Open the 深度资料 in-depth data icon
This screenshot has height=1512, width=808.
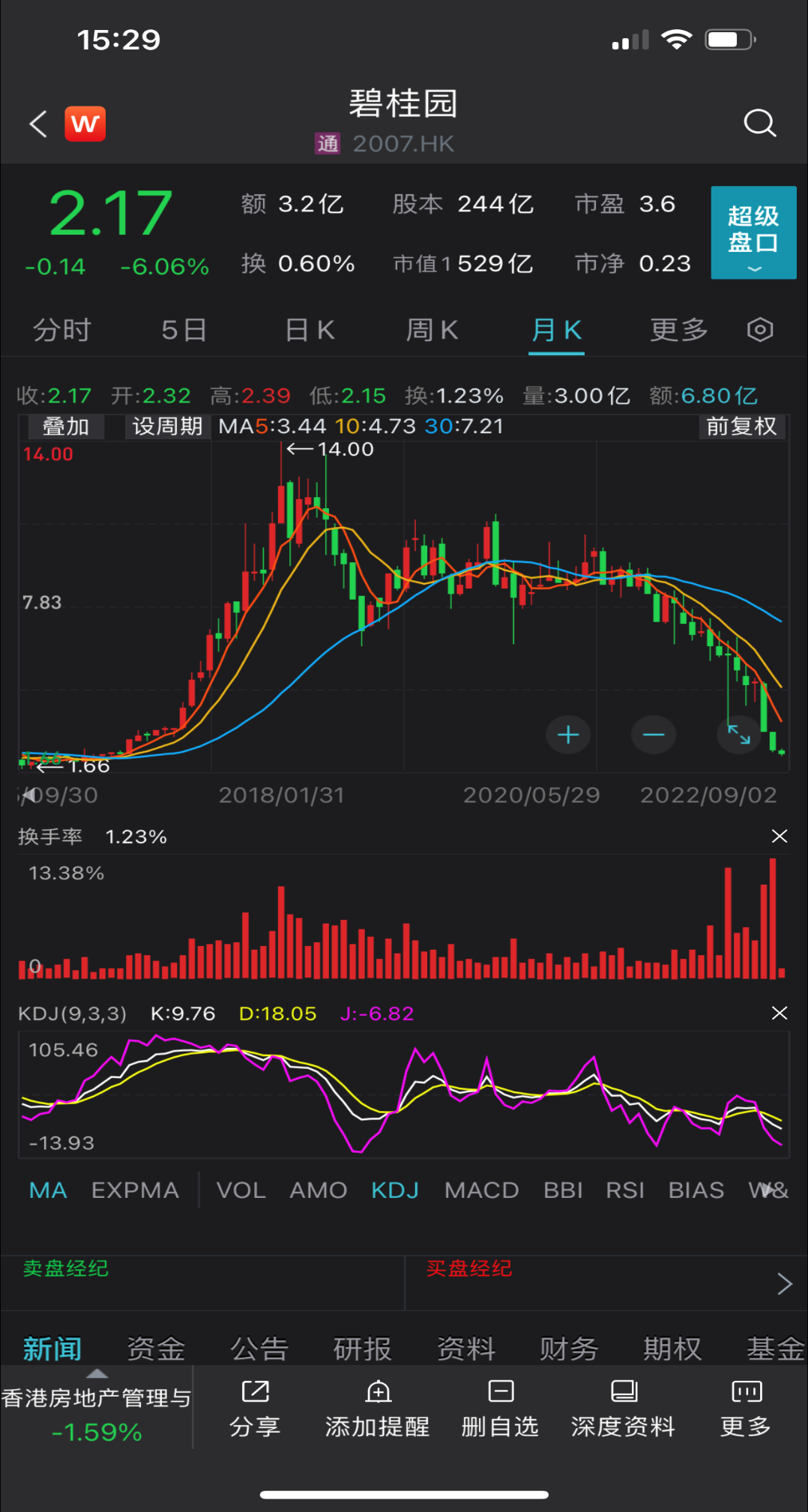pos(624,1392)
